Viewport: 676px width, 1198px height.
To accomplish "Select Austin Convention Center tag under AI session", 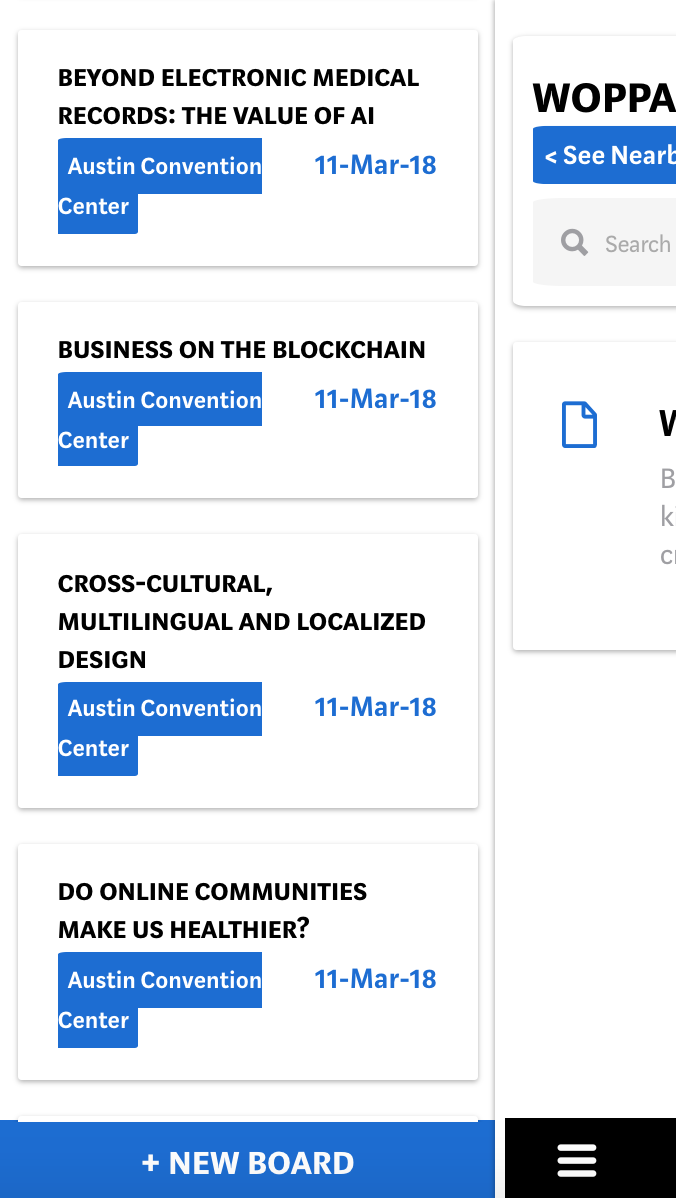I will click(x=160, y=186).
